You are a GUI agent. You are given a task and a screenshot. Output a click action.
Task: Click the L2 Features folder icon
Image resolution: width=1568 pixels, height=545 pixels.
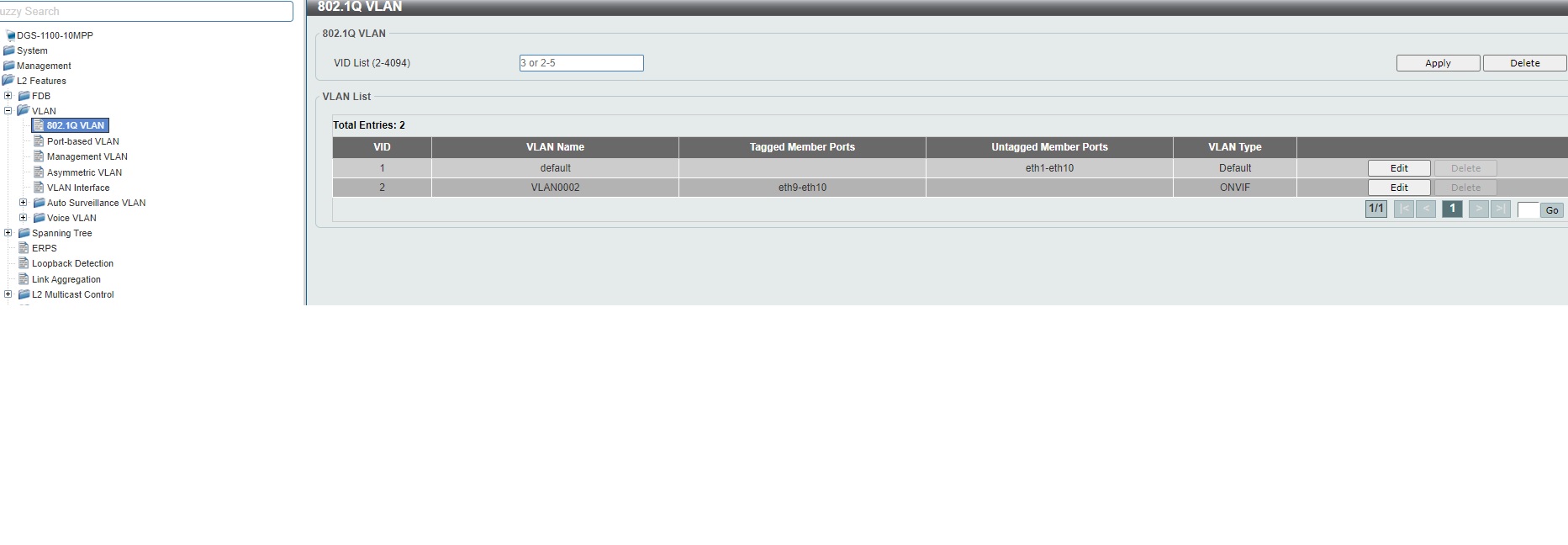click(9, 81)
